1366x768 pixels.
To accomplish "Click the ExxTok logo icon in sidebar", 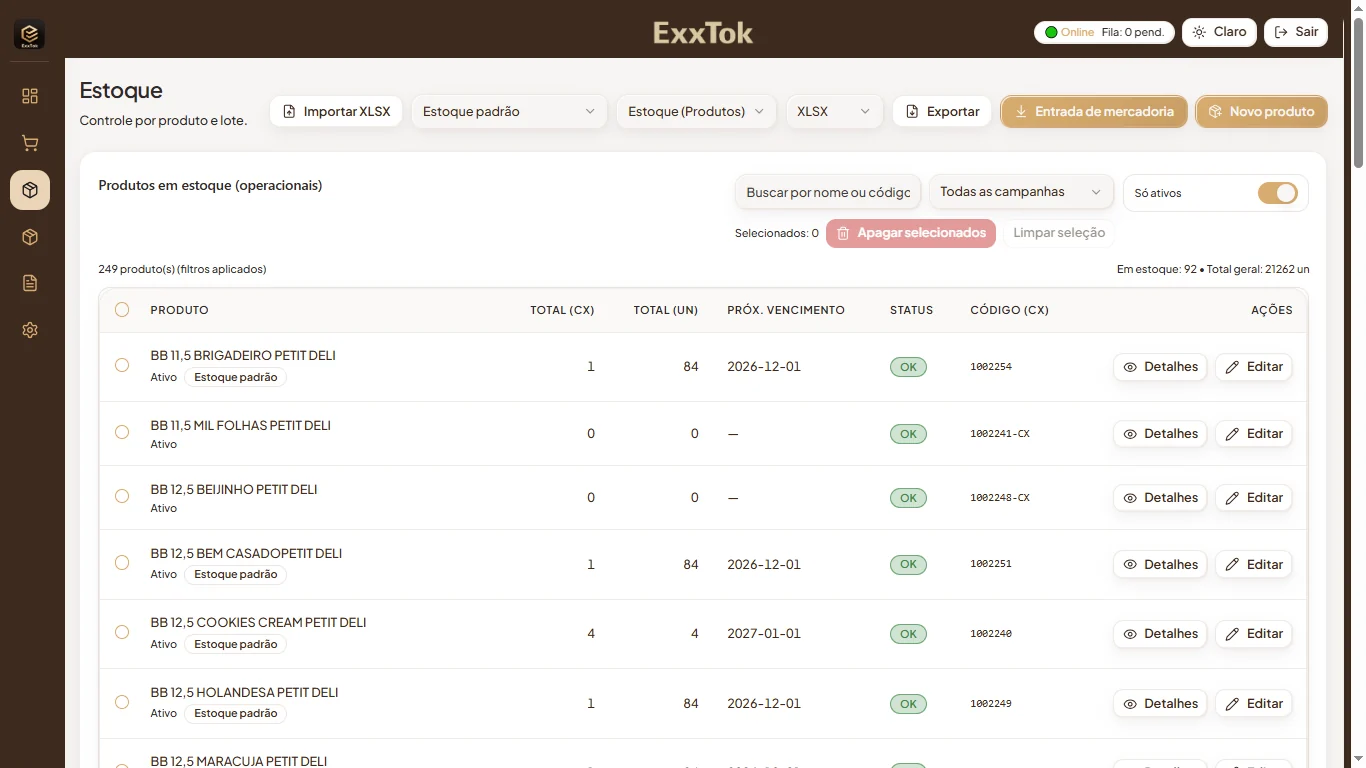I will (29, 35).
